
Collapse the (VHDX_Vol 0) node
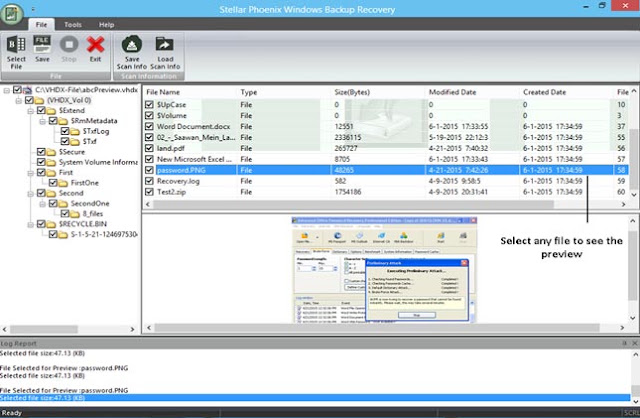(x=18, y=100)
